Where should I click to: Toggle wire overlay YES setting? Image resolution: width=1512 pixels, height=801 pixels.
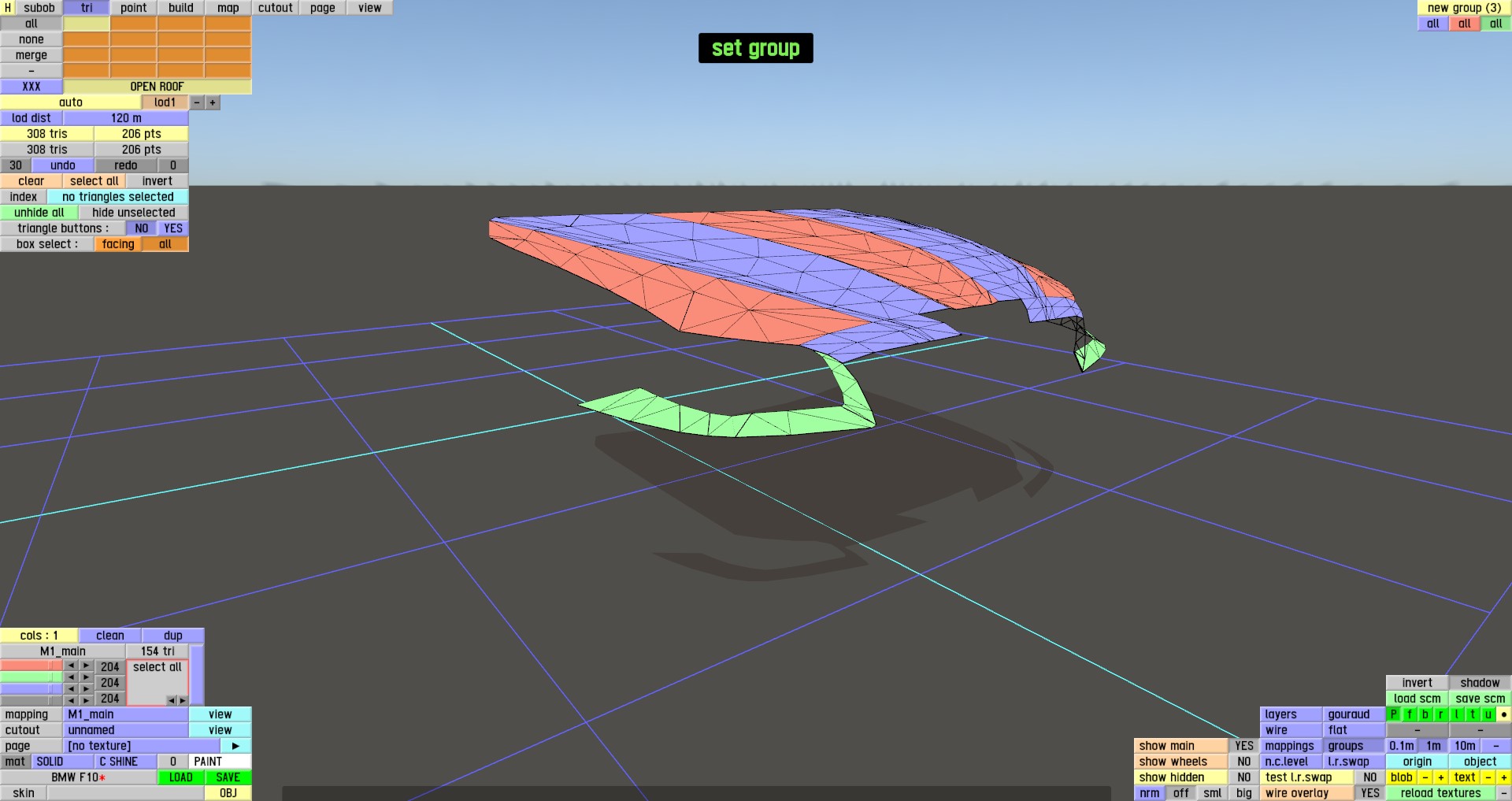pyautogui.click(x=1370, y=793)
